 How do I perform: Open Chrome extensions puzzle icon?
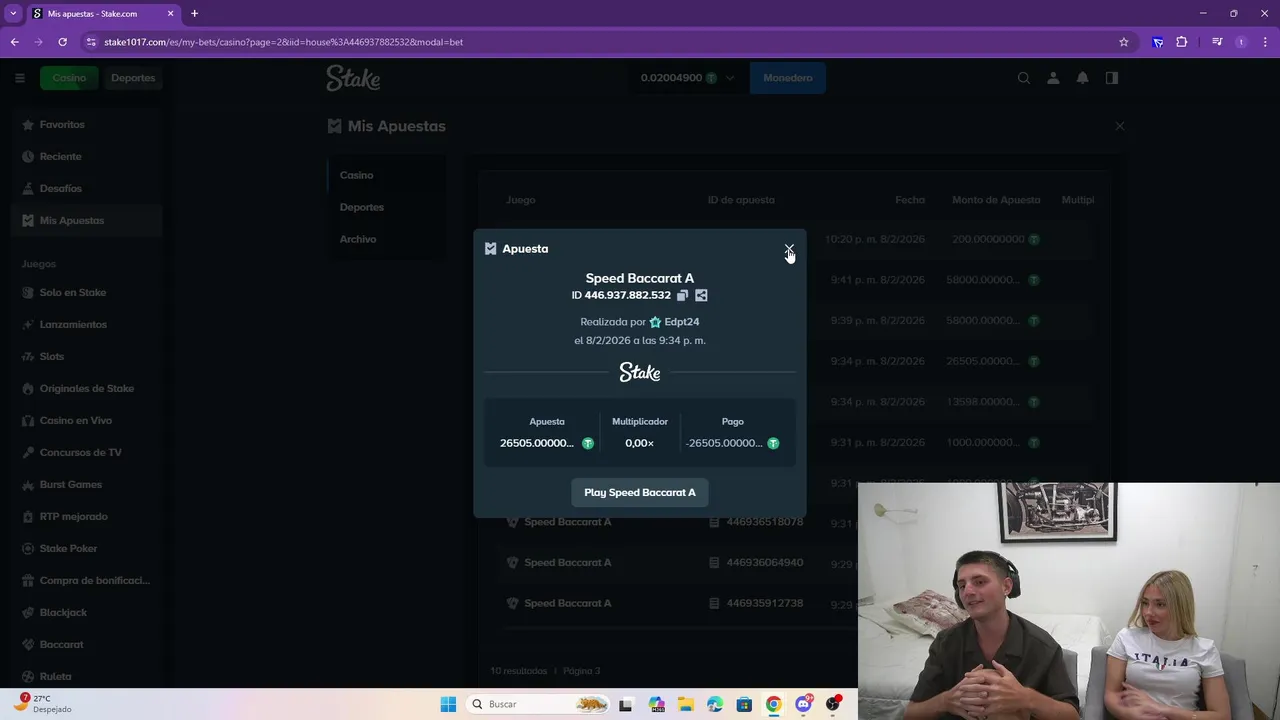1181,42
